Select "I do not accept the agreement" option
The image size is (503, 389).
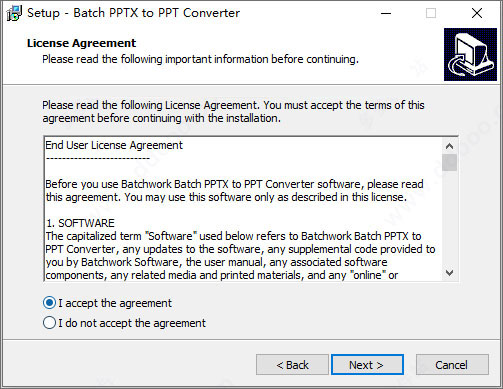point(49,323)
